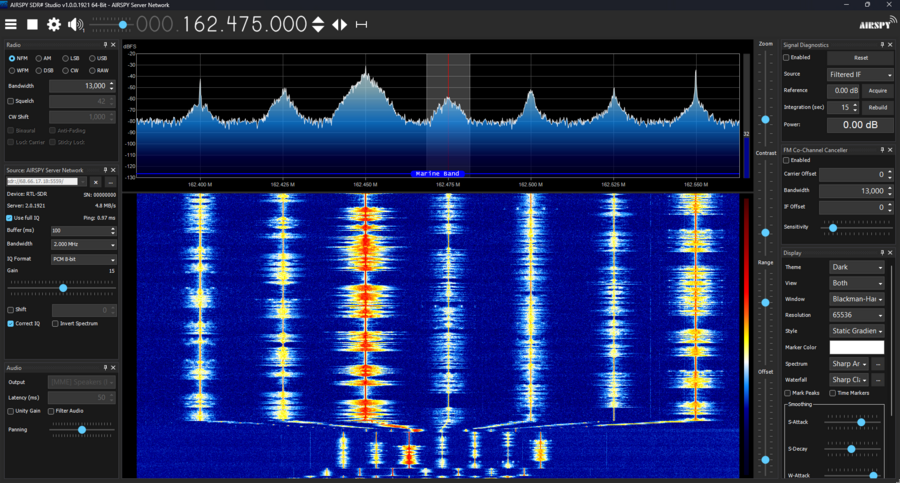The height and width of the screenshot is (483, 900).
Task: Enable Filter Audio checkbox
Action: 51,411
